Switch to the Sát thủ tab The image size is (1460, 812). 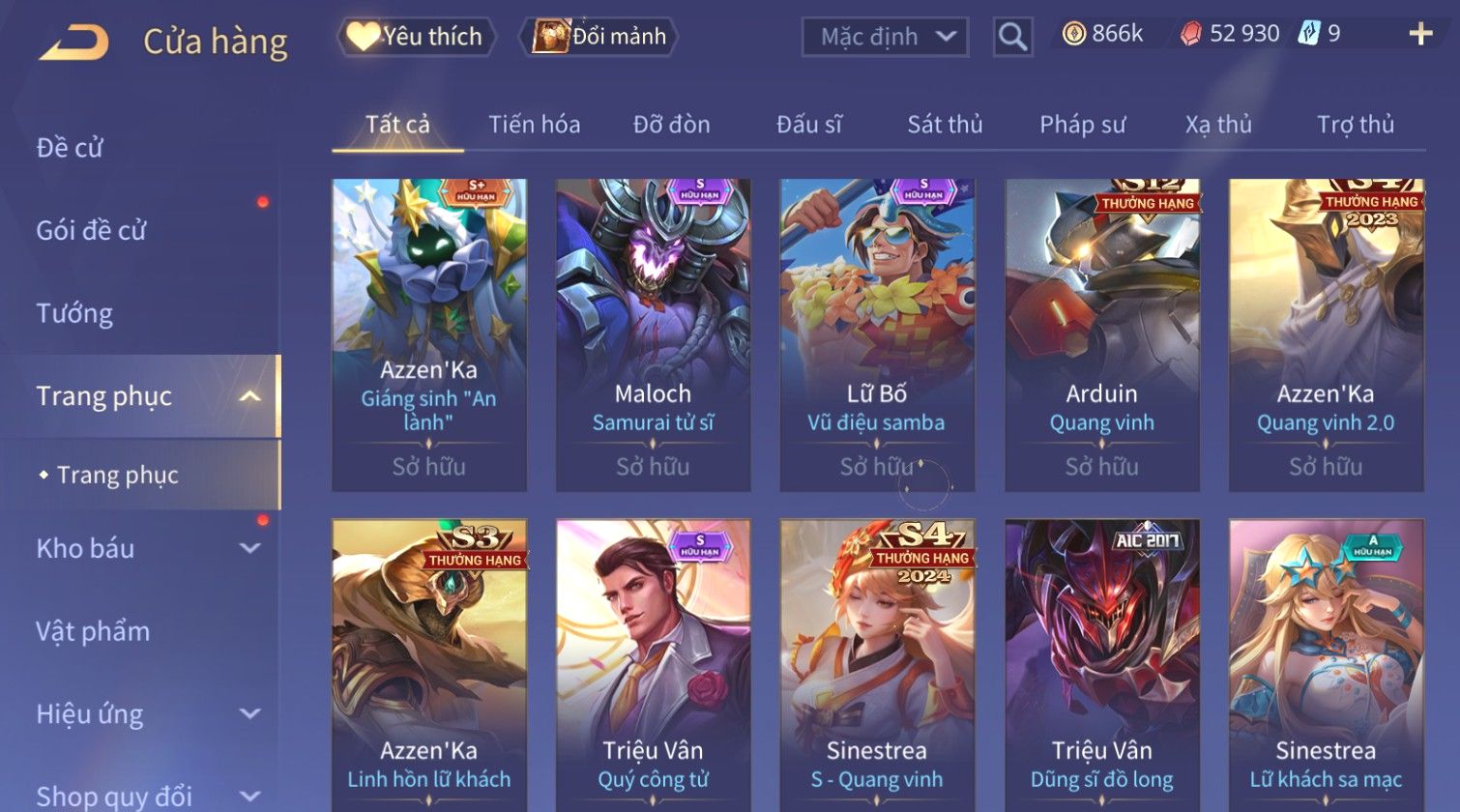[x=945, y=125]
